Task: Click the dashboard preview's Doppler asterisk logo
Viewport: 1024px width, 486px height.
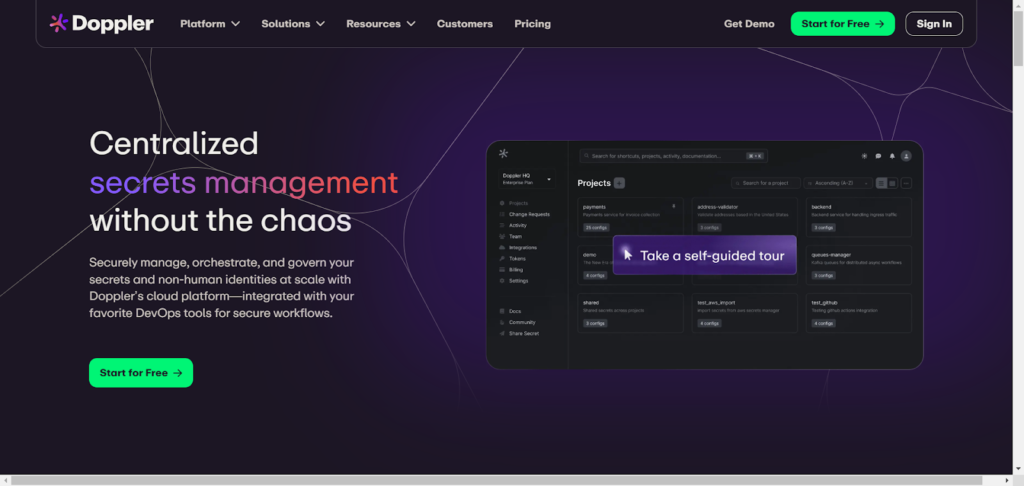Action: pos(503,154)
